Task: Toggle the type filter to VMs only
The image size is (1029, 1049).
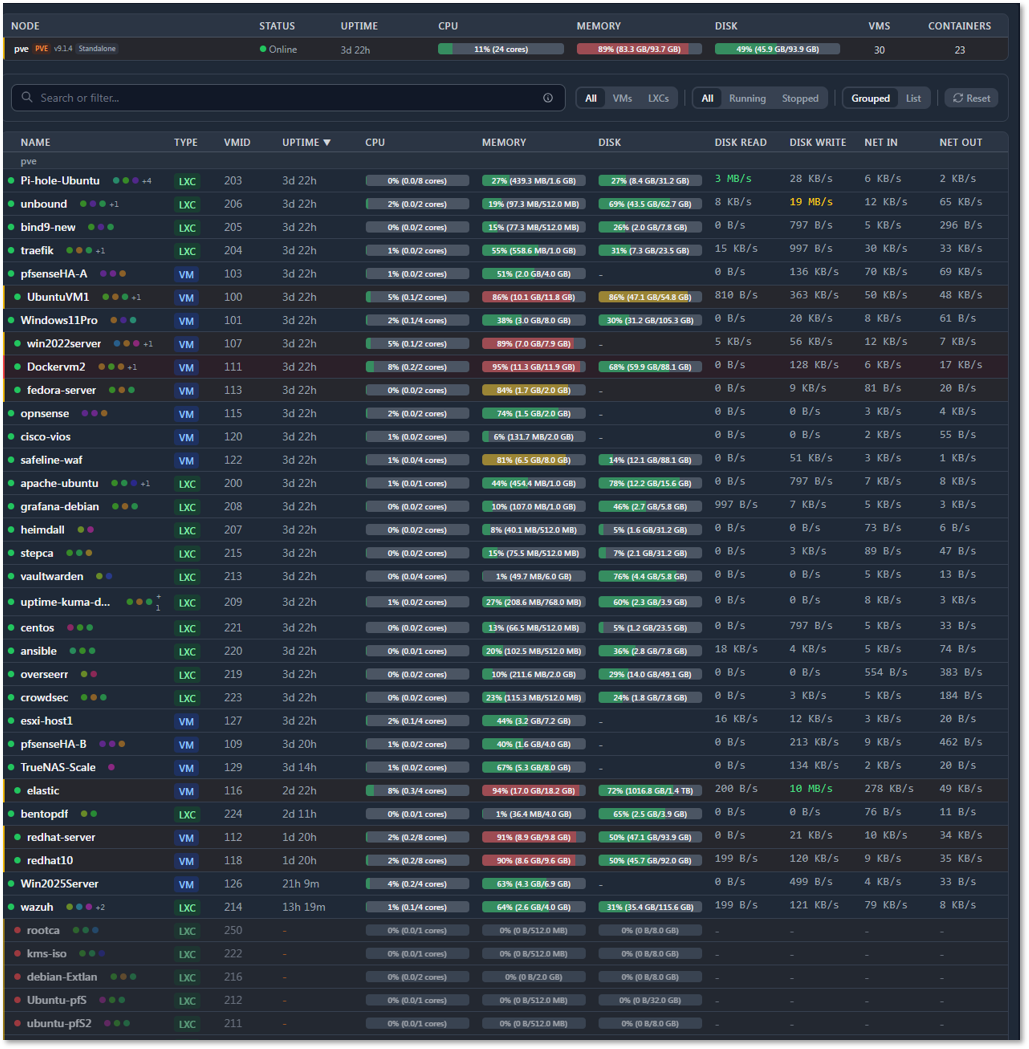Action: click(622, 97)
